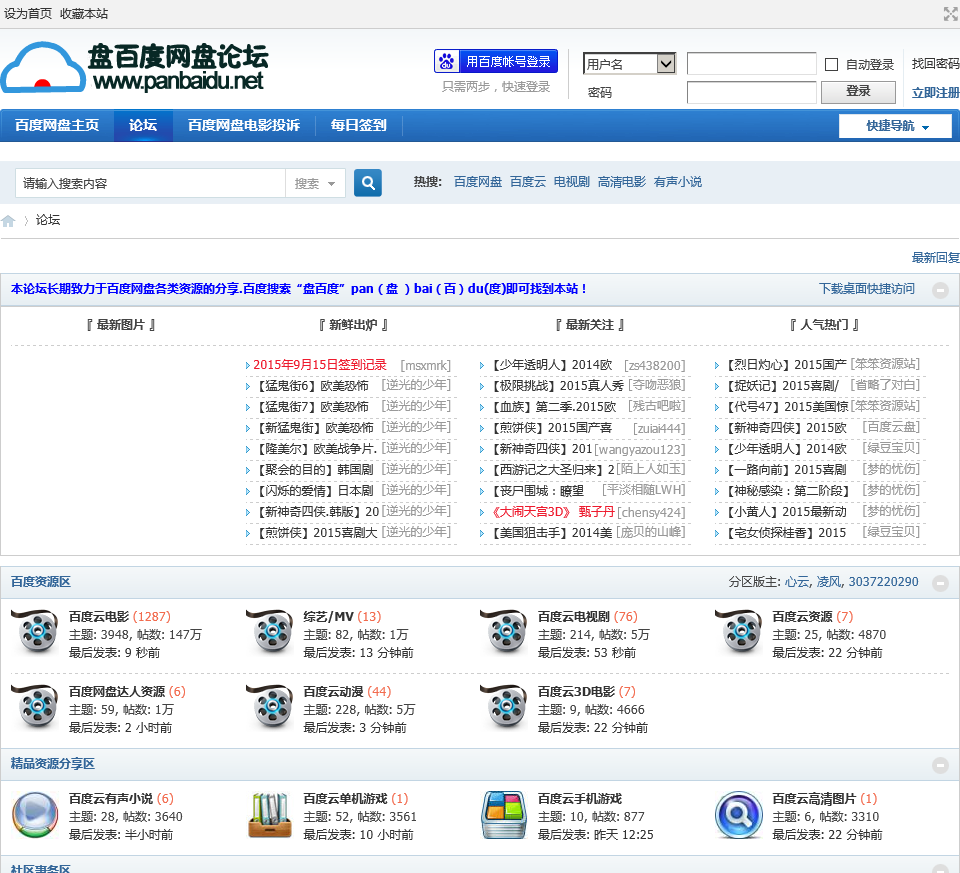Open 《大闹天宫3D》甄子丹 post

[x=551, y=512]
